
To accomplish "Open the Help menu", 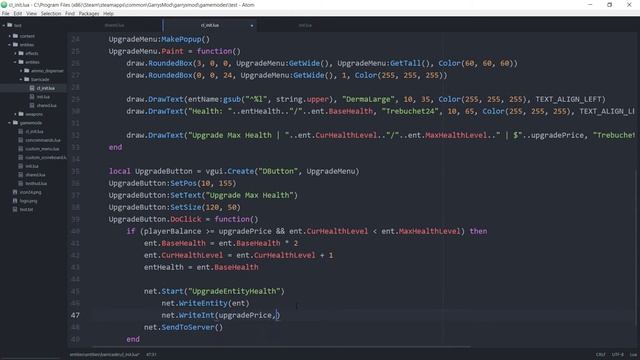I will (x=108, y=13).
